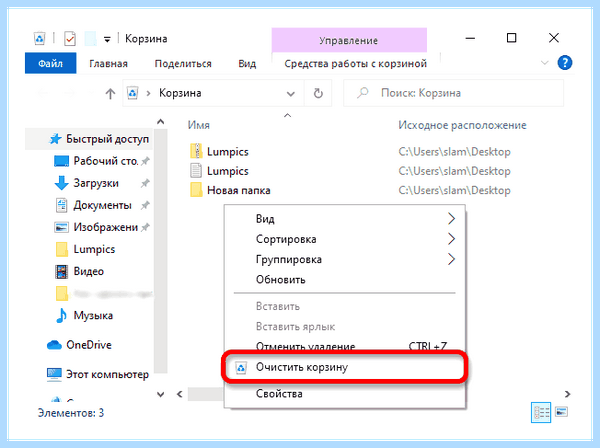The height and width of the screenshot is (448, 600).
Task: Switch to the Вид ribbon tab
Action: tap(247, 64)
